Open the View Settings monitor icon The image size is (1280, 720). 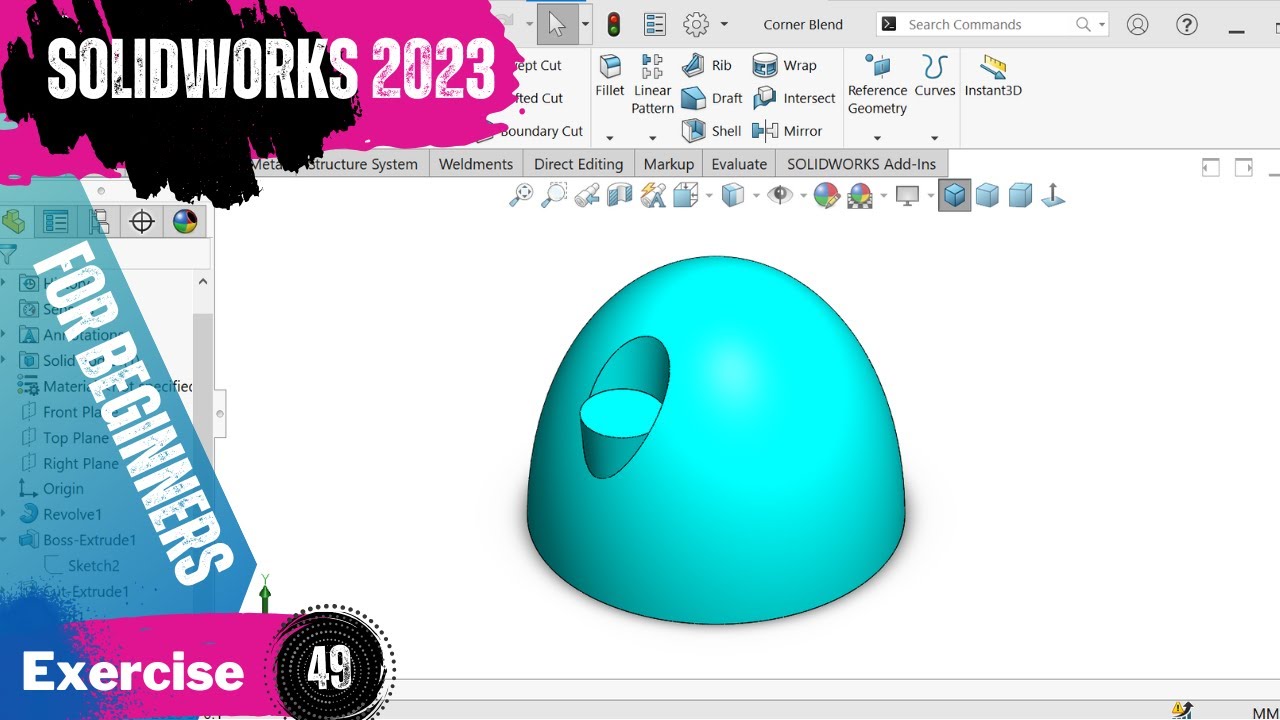tap(907, 195)
